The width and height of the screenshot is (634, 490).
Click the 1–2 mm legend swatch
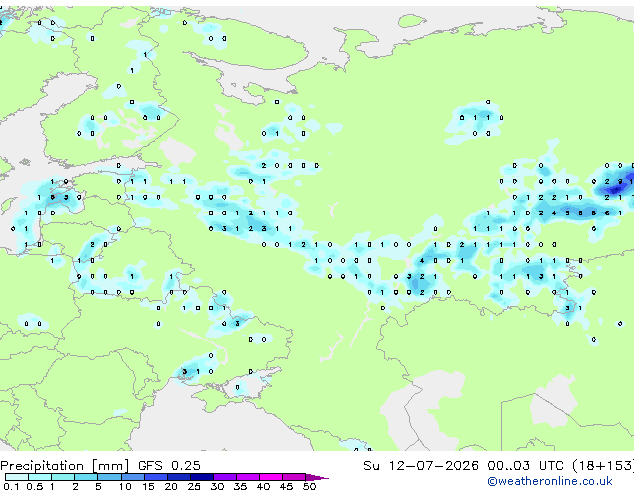coord(63,477)
